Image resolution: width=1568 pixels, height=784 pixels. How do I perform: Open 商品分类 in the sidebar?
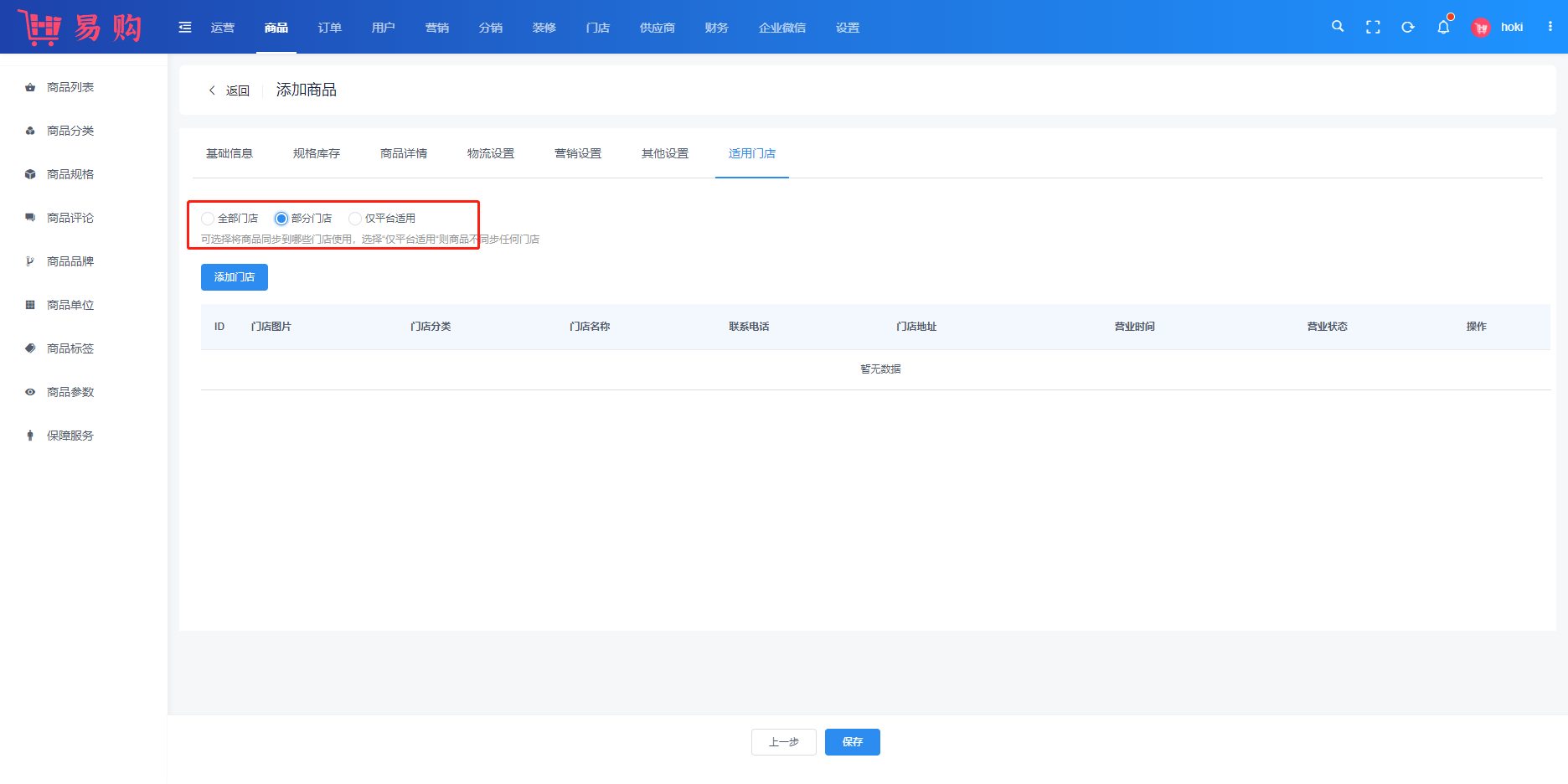tap(70, 131)
